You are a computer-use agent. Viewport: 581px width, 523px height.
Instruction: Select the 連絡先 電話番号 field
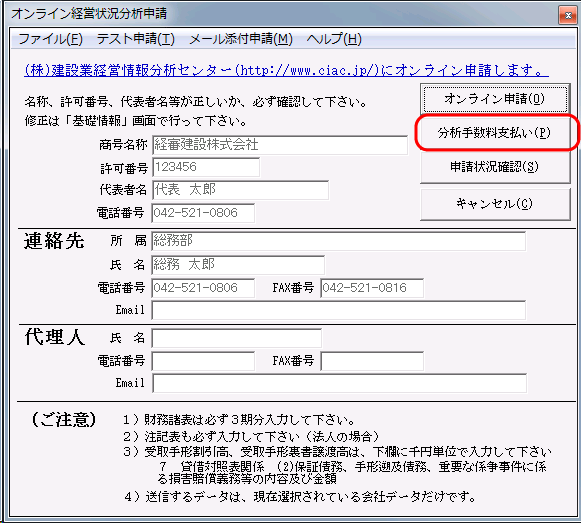203,288
